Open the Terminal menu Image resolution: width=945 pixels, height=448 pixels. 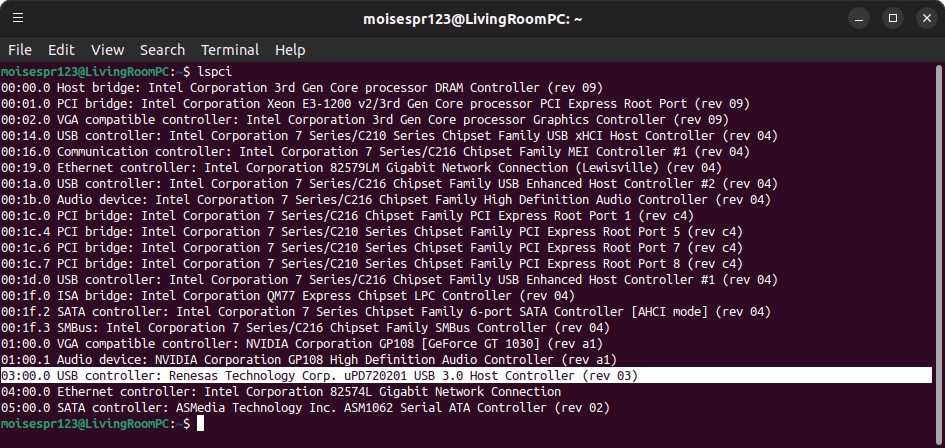pyautogui.click(x=230, y=49)
